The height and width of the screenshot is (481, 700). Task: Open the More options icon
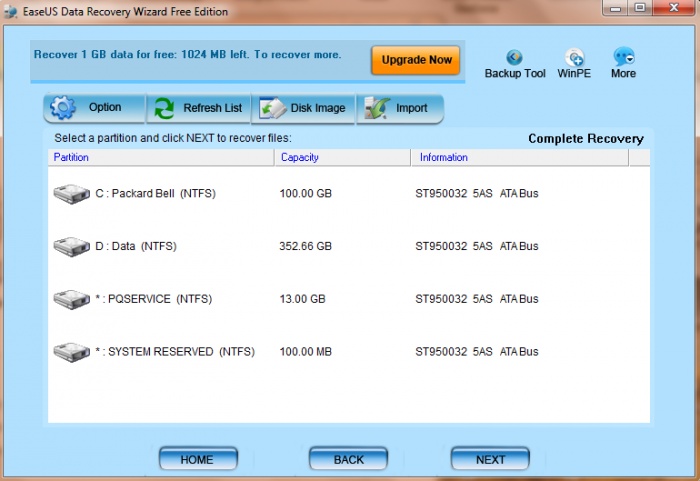coord(623,59)
